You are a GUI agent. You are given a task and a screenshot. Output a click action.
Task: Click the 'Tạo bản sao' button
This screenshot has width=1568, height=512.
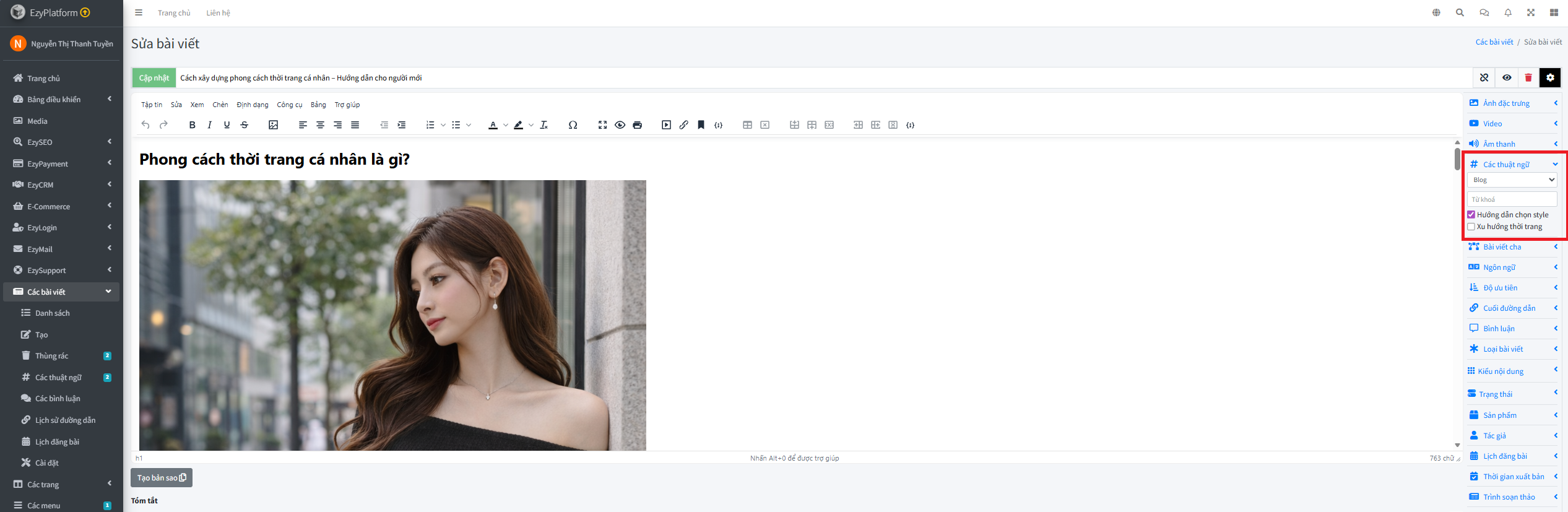click(x=162, y=478)
